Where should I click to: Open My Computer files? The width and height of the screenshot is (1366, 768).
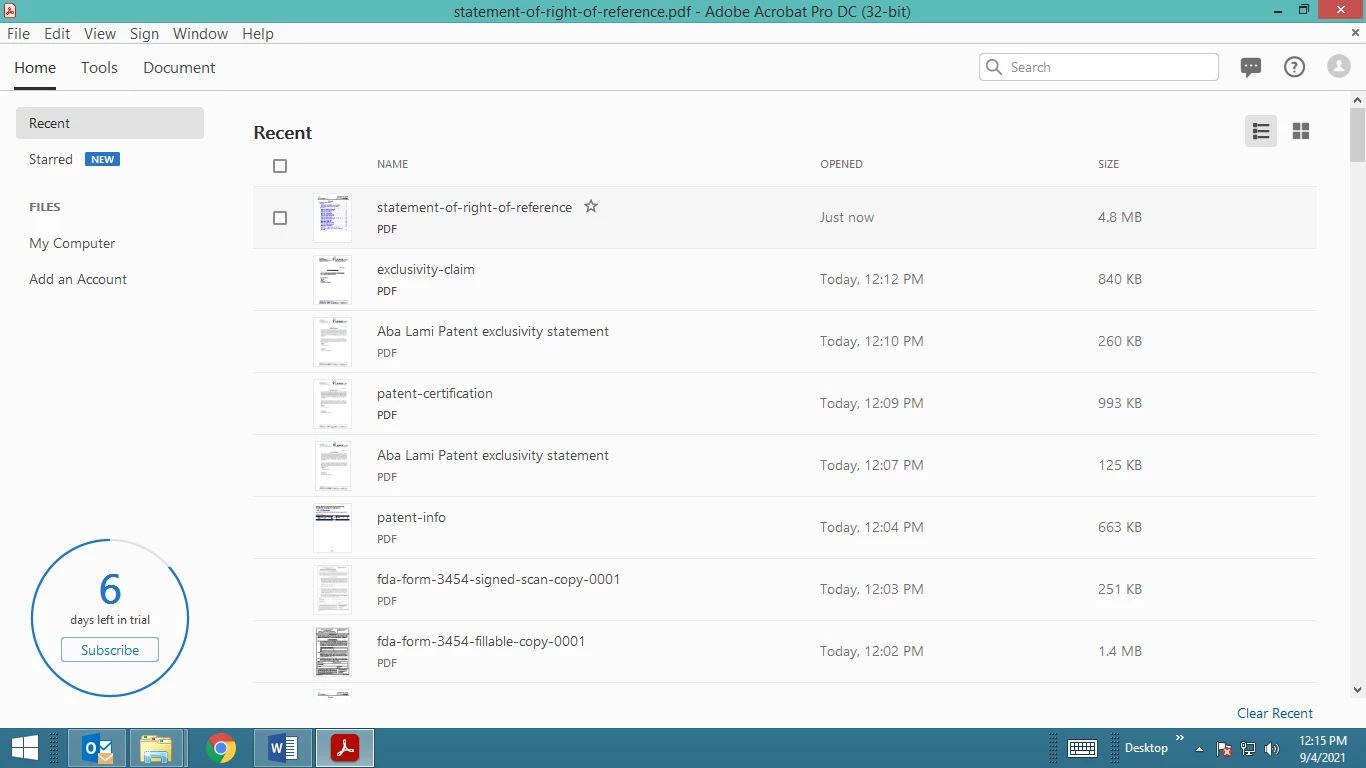(x=72, y=243)
